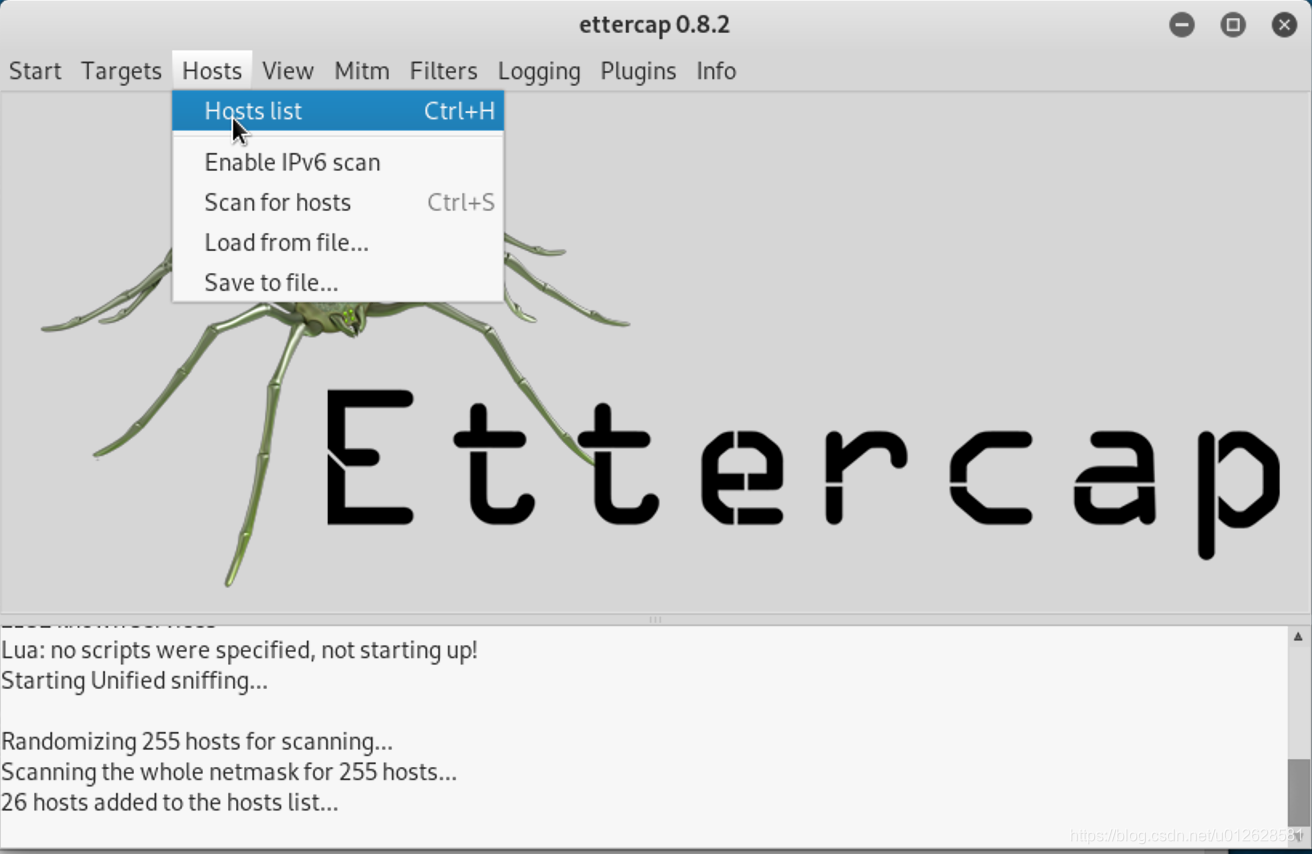
Task: Maximize the ettercap window
Action: pyautogui.click(x=1233, y=25)
